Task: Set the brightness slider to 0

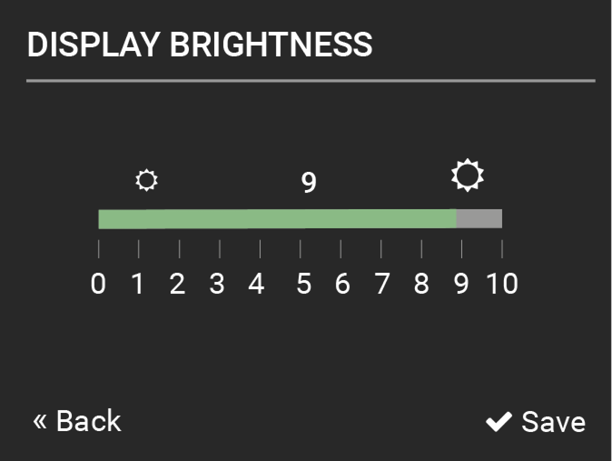Action: tap(98, 283)
